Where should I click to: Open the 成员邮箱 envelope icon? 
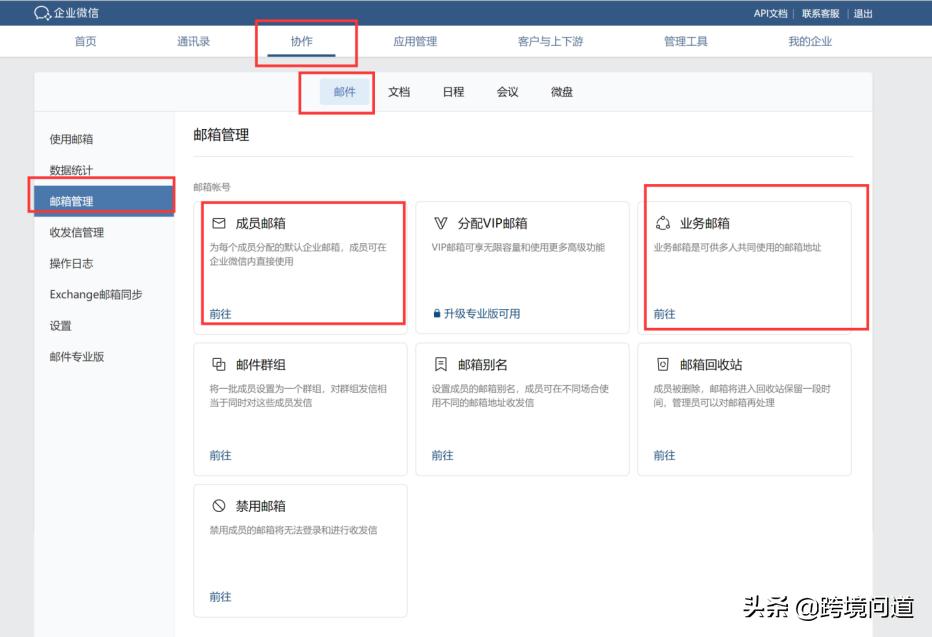click(x=221, y=222)
